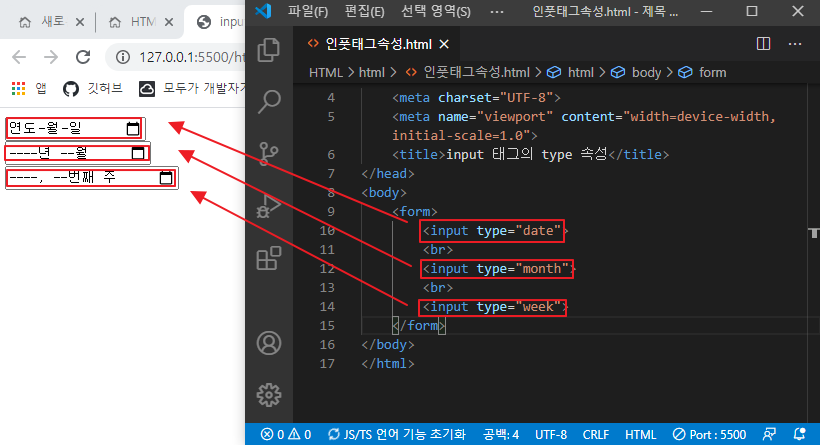Click the VS Code logo icon
The image size is (820, 445).
coord(263,11)
